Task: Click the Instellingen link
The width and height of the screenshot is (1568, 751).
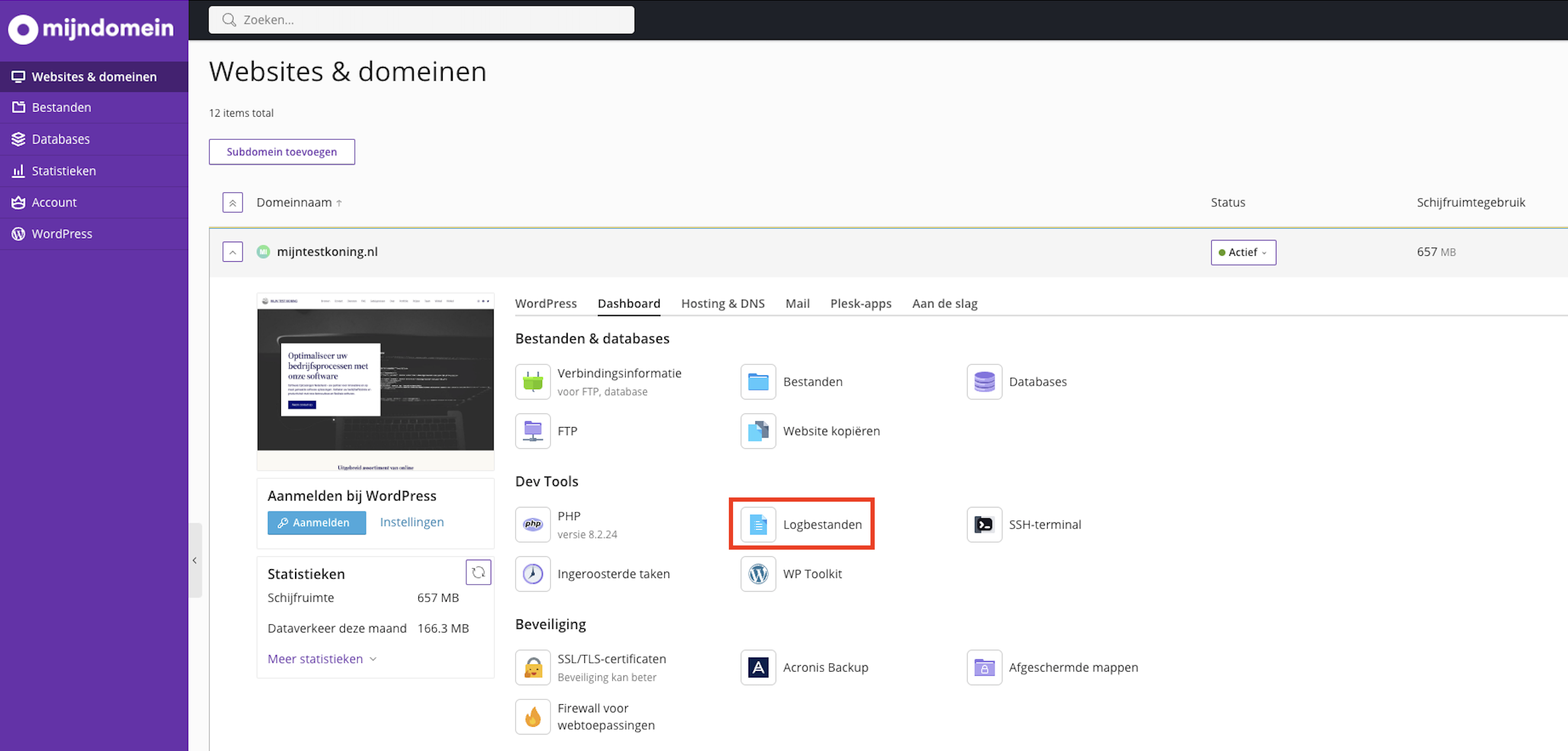Action: point(411,522)
